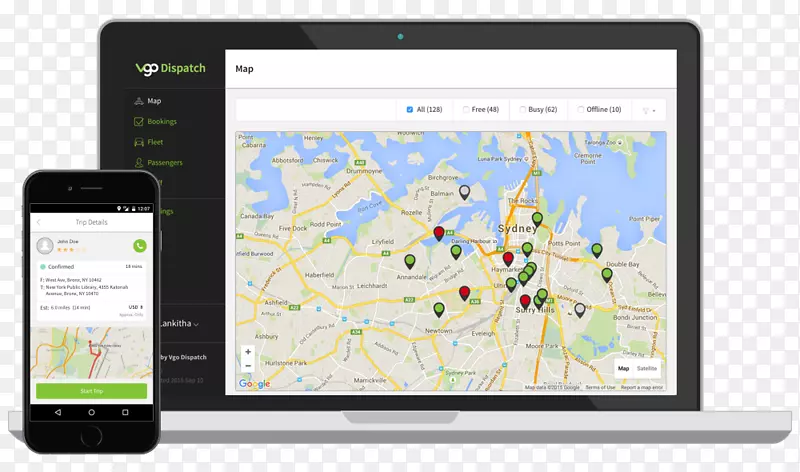Enable the Free (48) filter
This screenshot has width=800, height=472.
click(x=466, y=109)
